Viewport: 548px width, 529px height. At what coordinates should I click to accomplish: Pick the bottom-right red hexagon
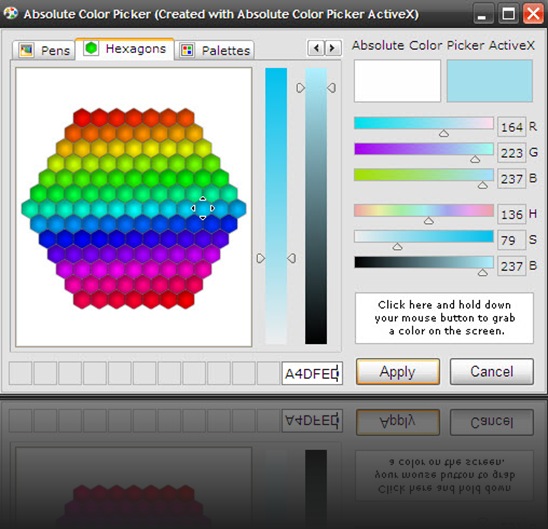(x=186, y=299)
